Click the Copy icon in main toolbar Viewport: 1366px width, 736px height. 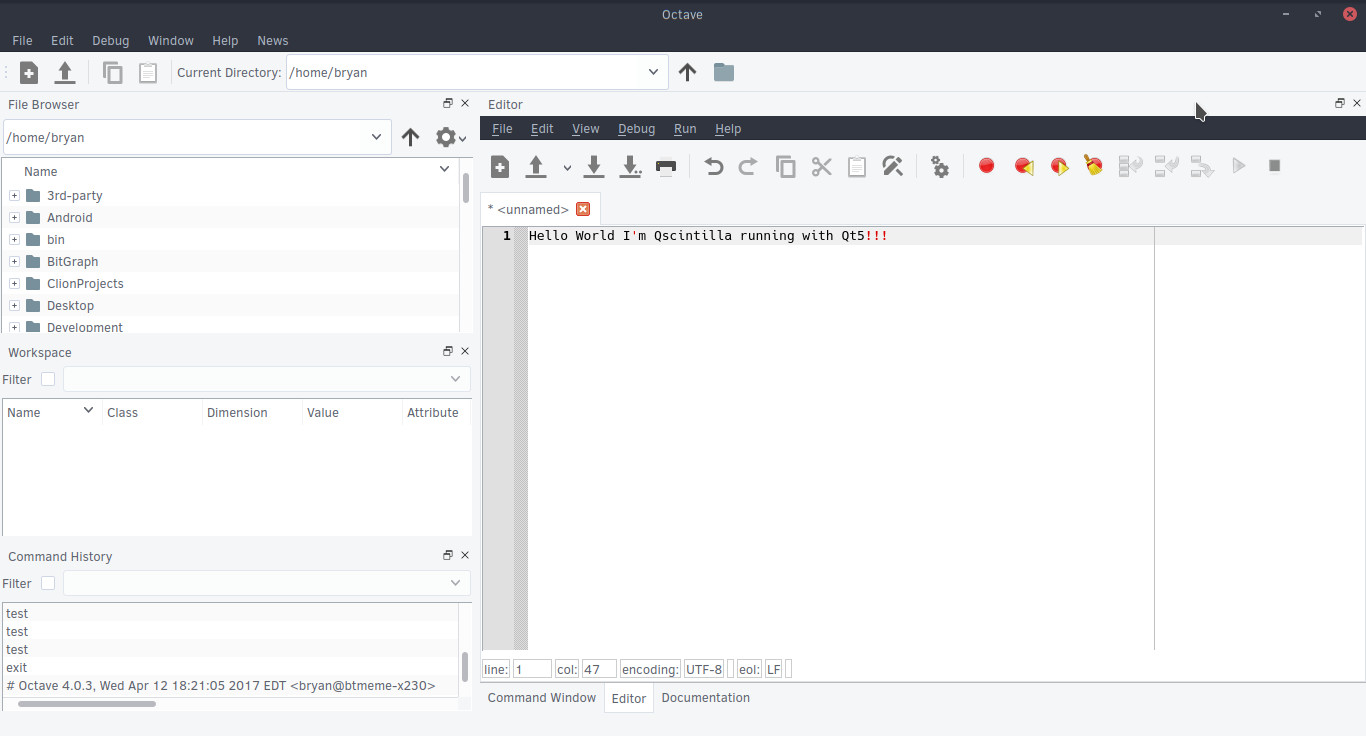pyautogui.click(x=113, y=72)
